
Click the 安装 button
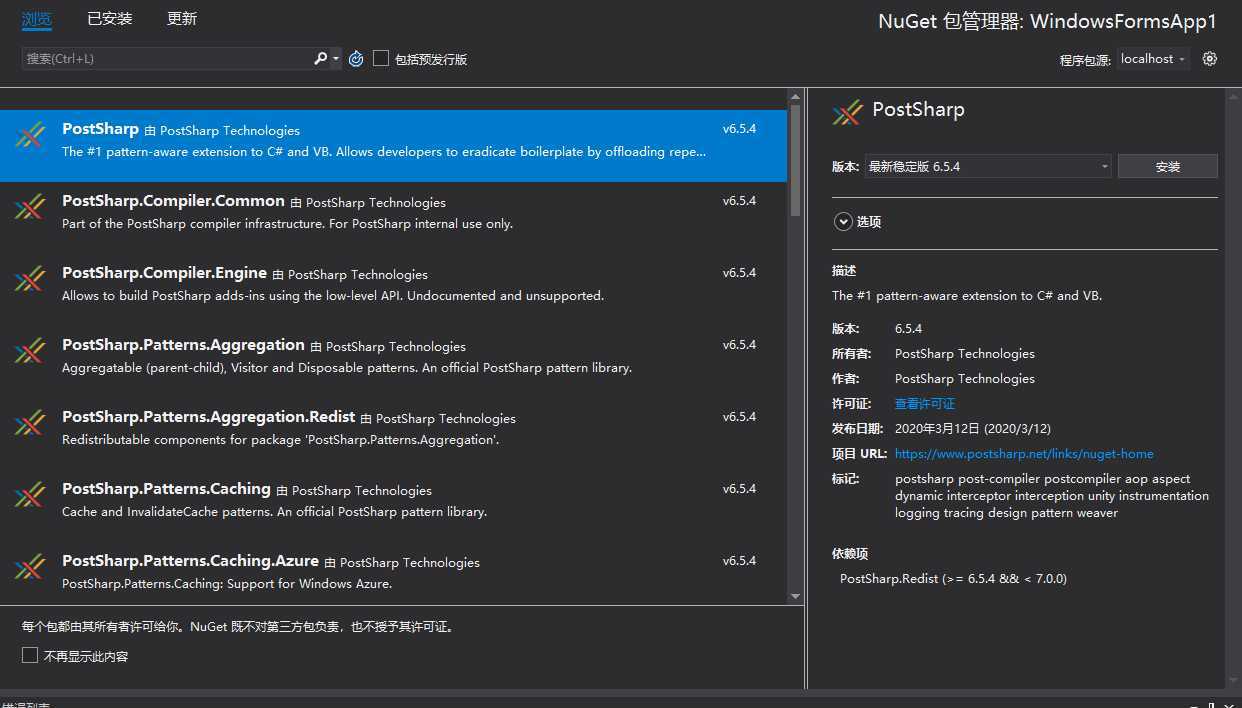coord(1168,166)
